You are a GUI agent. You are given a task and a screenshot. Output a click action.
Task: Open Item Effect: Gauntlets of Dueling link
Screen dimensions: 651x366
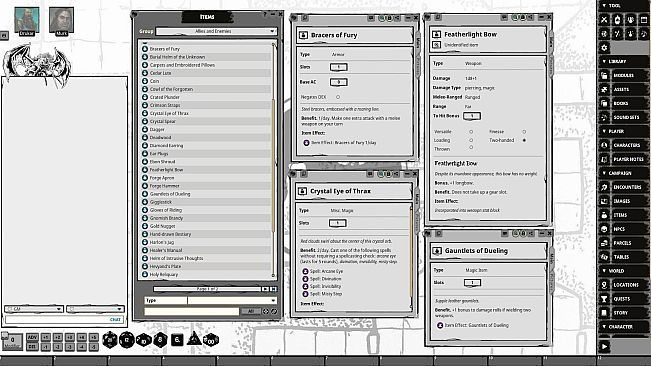tap(440, 325)
